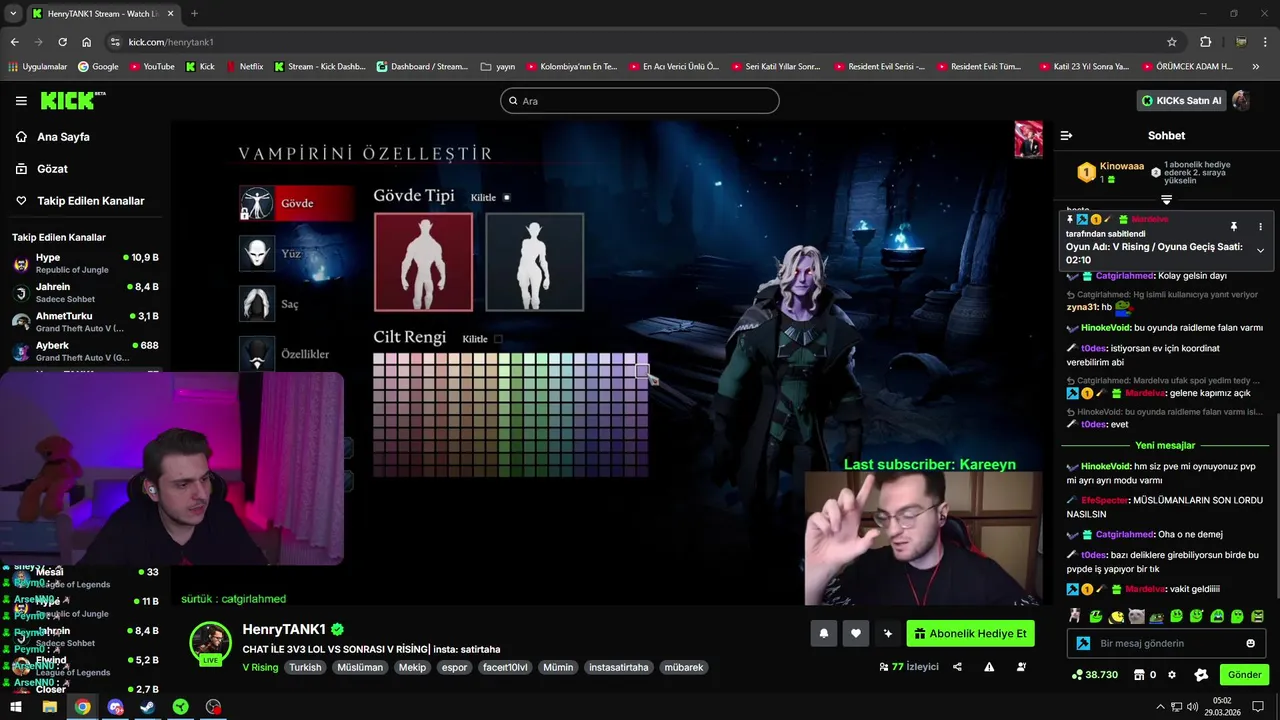Open Gözat in the sidebar
Screen dimensions: 1280x720
(52, 169)
